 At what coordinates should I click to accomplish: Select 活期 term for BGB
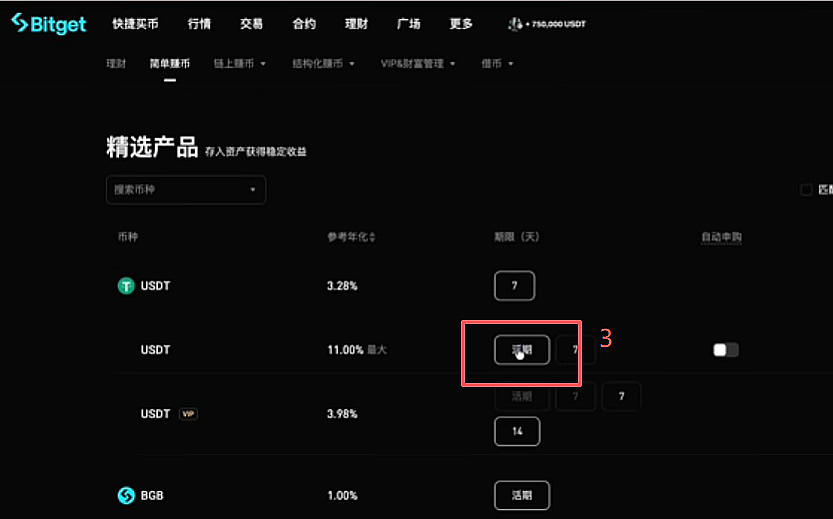click(x=522, y=495)
